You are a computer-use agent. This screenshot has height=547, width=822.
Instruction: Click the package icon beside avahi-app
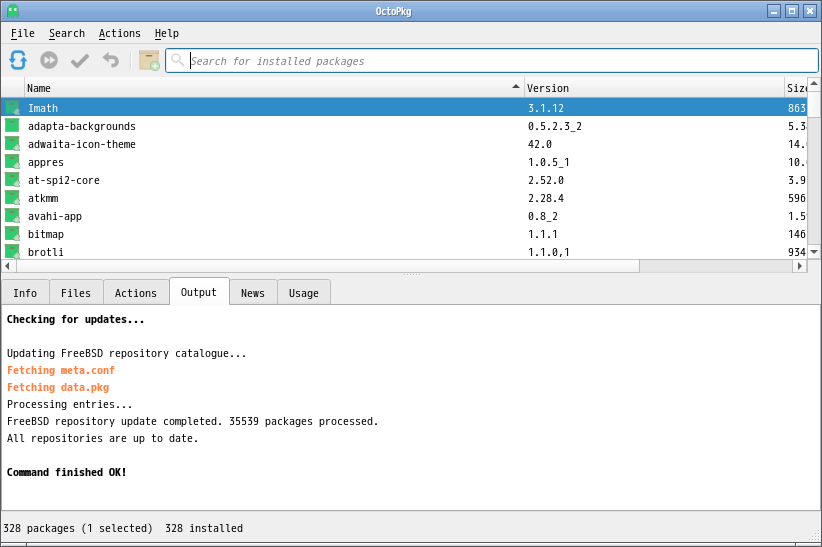[x=12, y=216]
